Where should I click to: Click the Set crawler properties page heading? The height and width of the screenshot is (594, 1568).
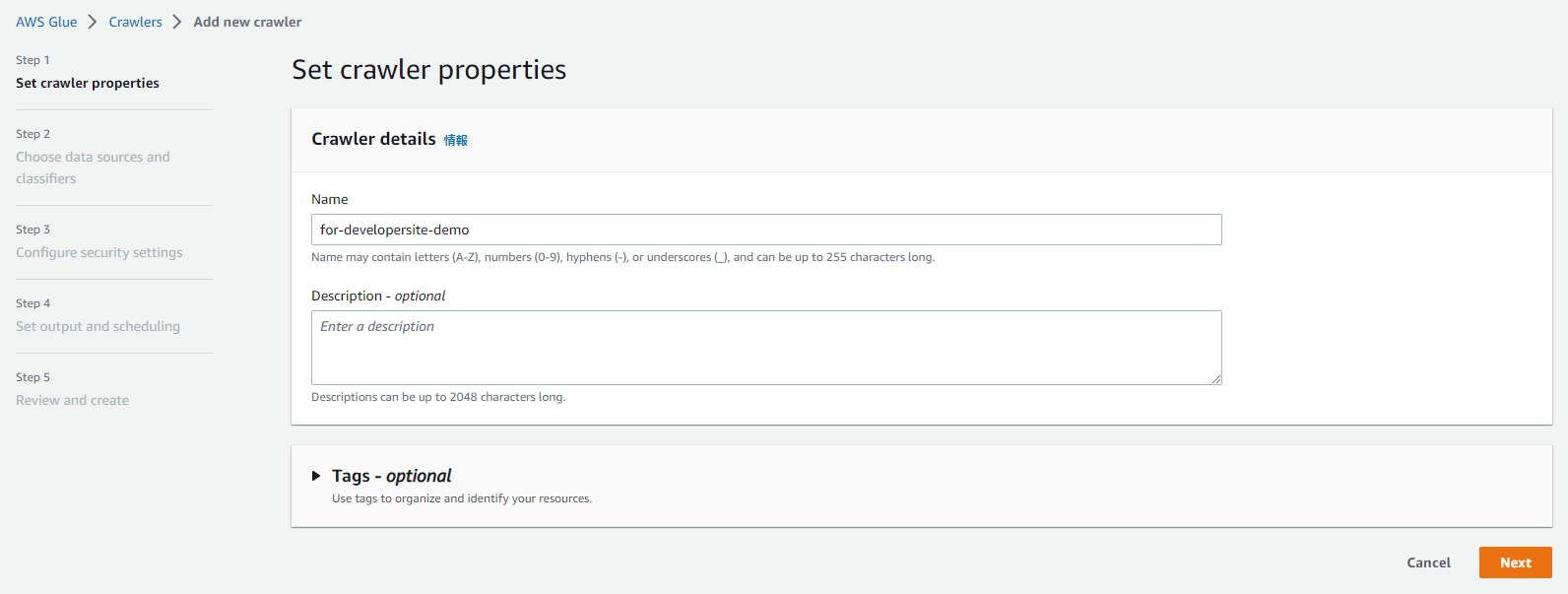click(428, 70)
